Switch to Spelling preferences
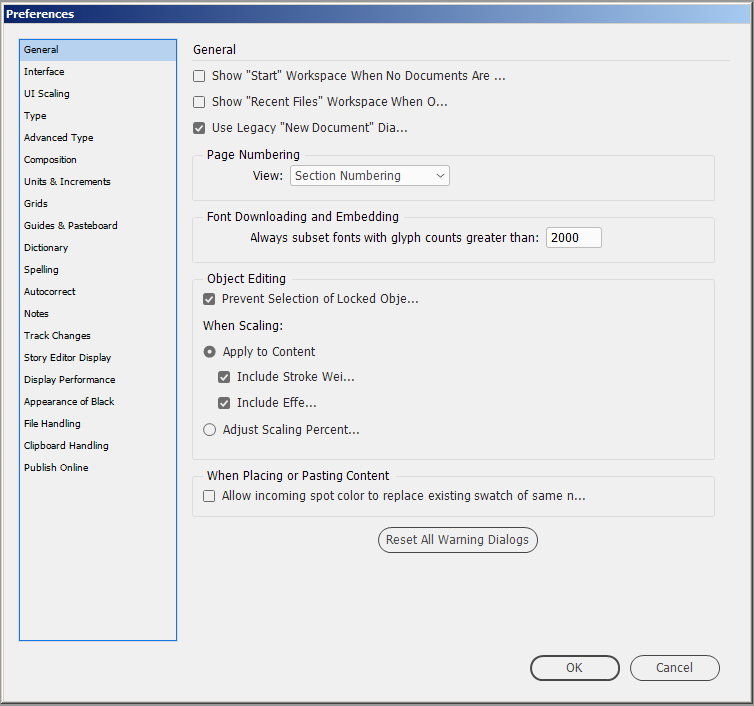754x706 pixels. point(98,270)
